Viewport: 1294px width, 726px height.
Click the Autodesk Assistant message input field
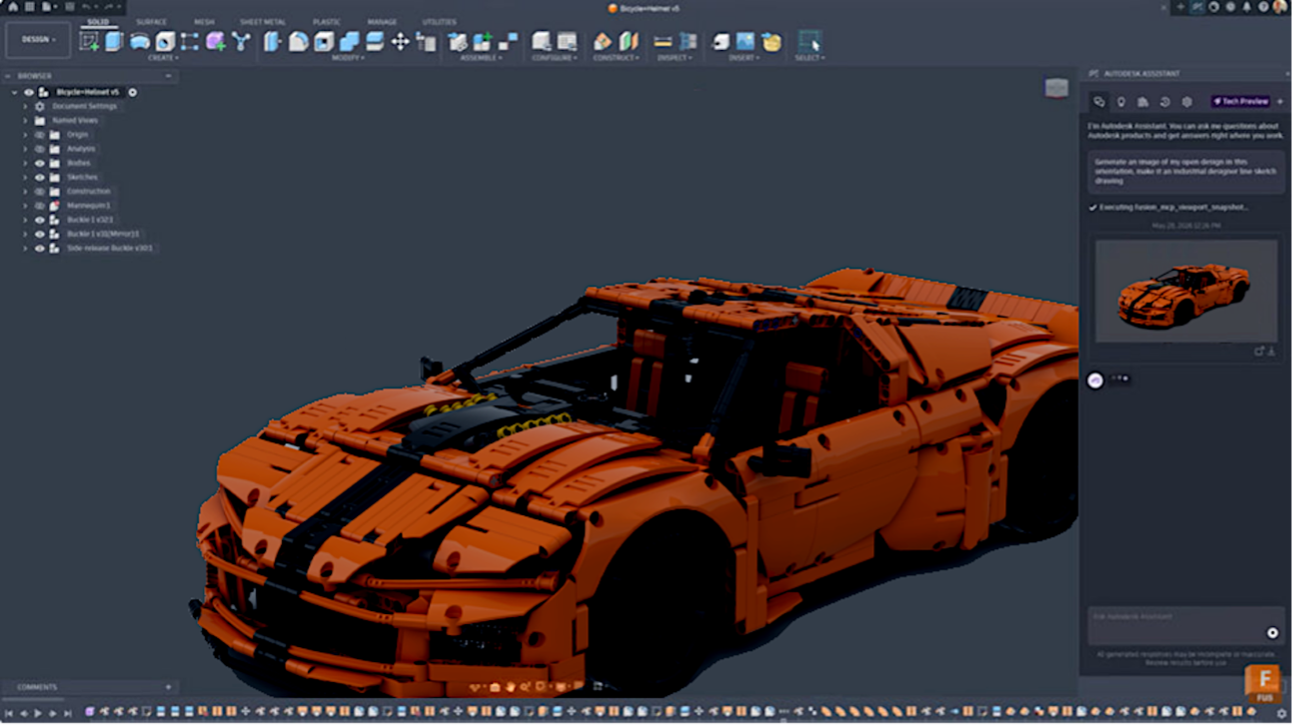[1185, 624]
